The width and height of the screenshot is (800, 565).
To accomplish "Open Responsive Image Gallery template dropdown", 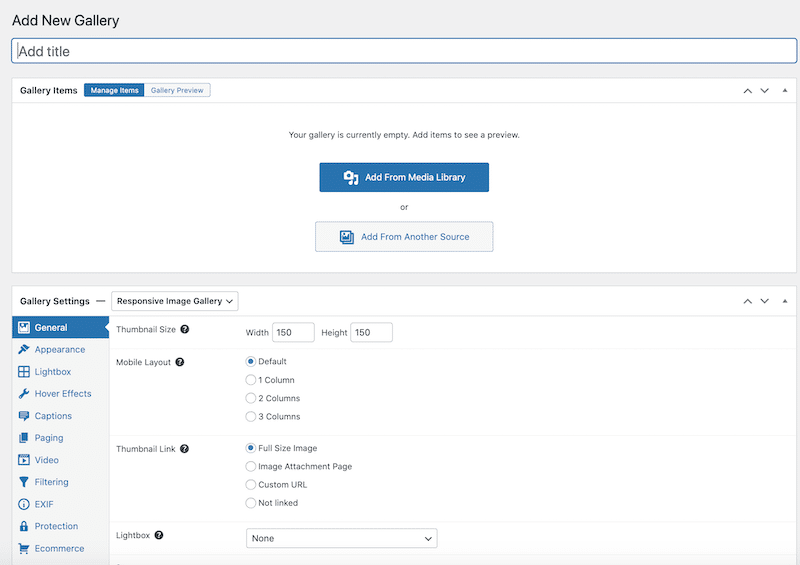I will [x=174, y=301].
